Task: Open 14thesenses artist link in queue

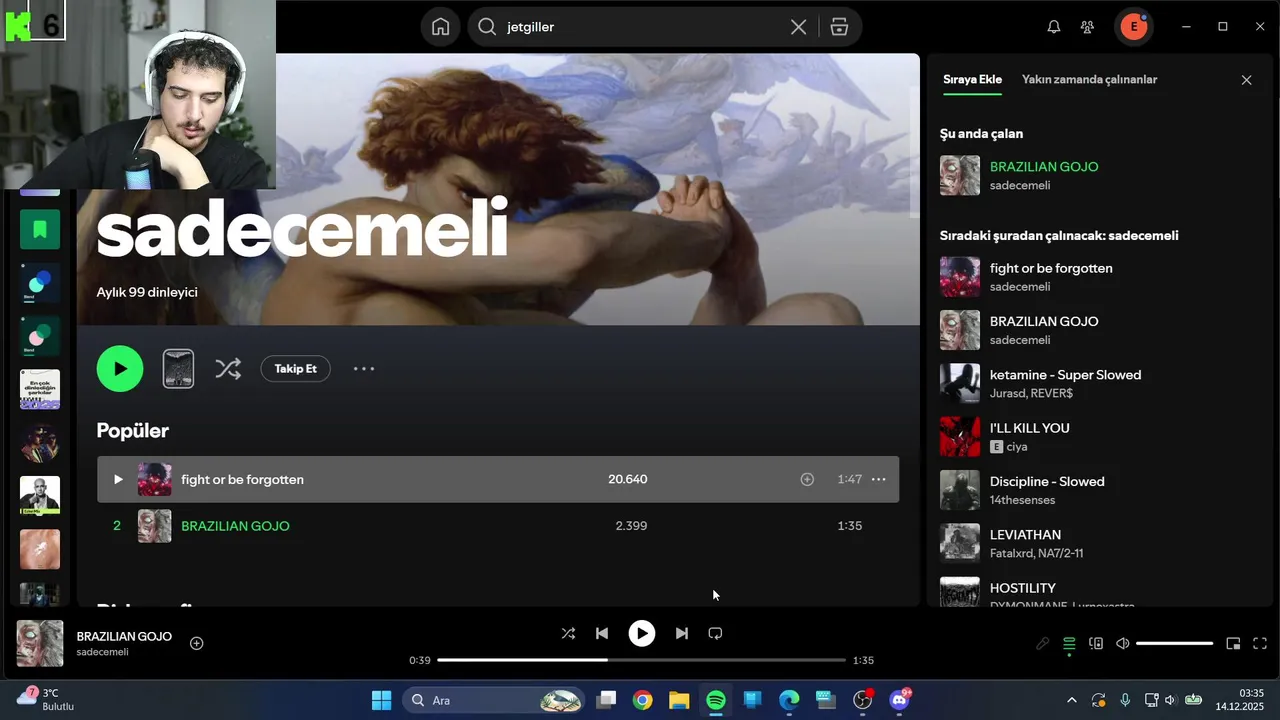Action: coord(1022,500)
